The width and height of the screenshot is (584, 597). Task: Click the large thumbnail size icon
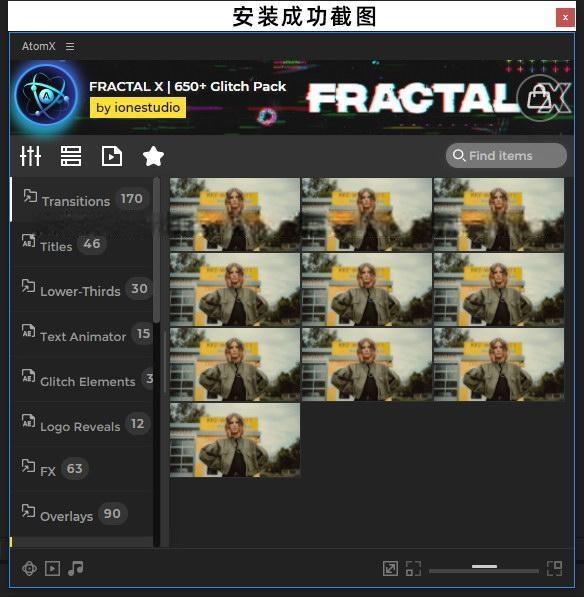[x=555, y=568]
